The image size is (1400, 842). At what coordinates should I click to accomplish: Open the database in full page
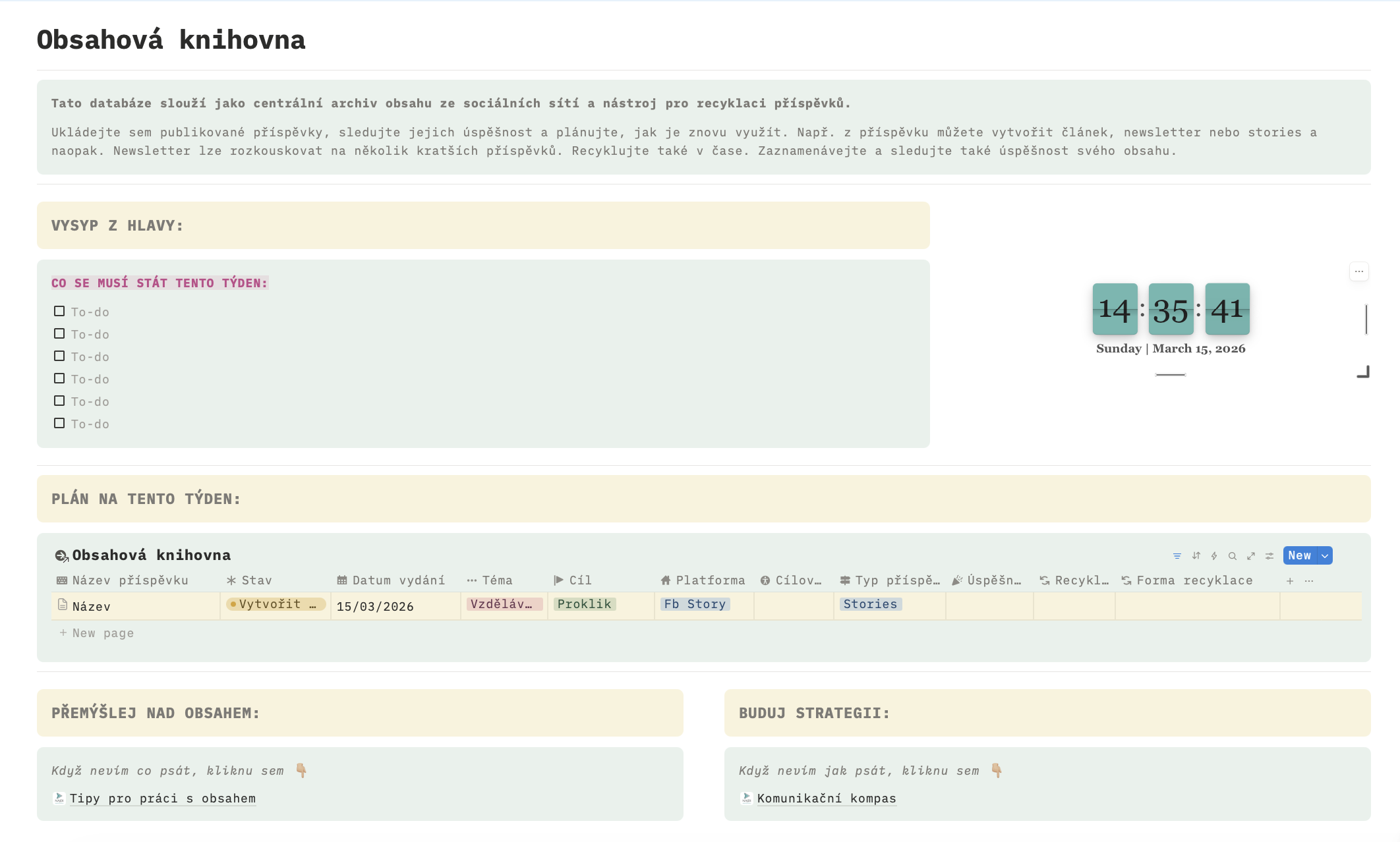click(x=1251, y=556)
